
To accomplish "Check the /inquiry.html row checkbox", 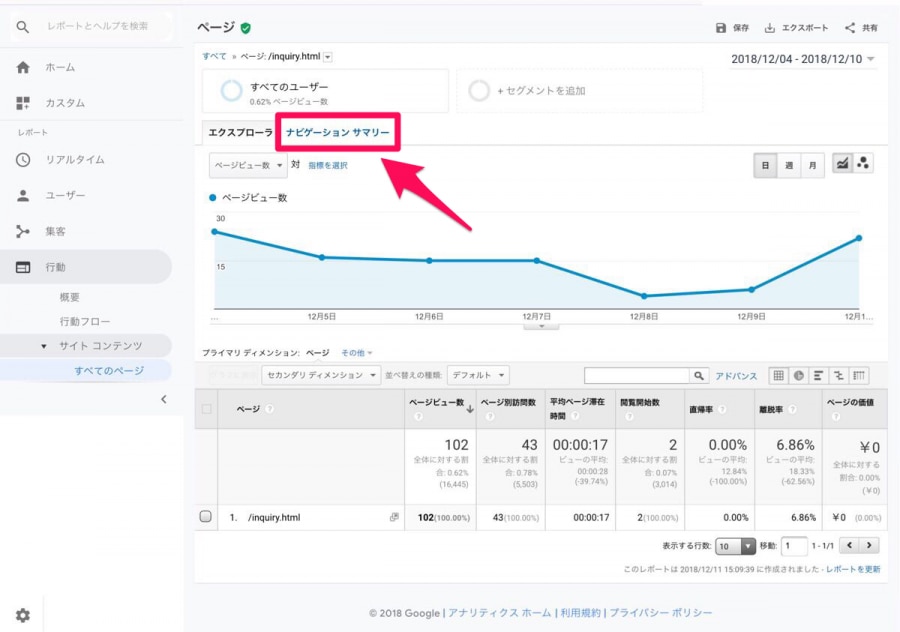I will (206, 517).
